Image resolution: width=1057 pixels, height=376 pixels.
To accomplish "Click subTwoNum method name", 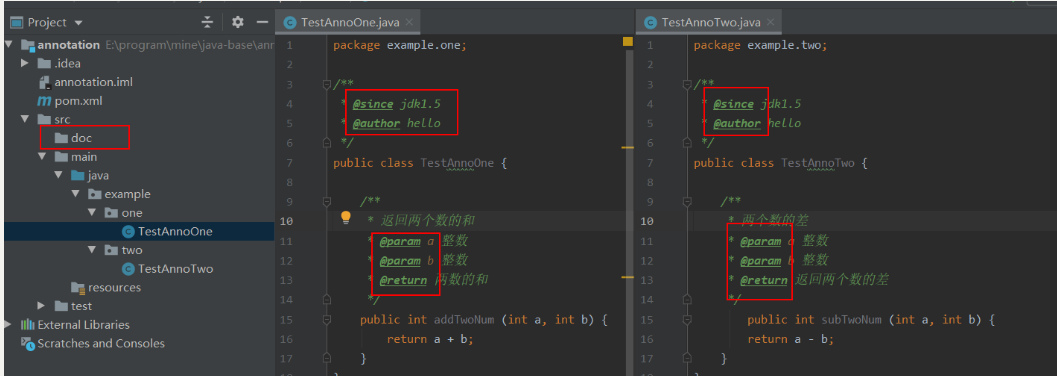I will pos(851,319).
